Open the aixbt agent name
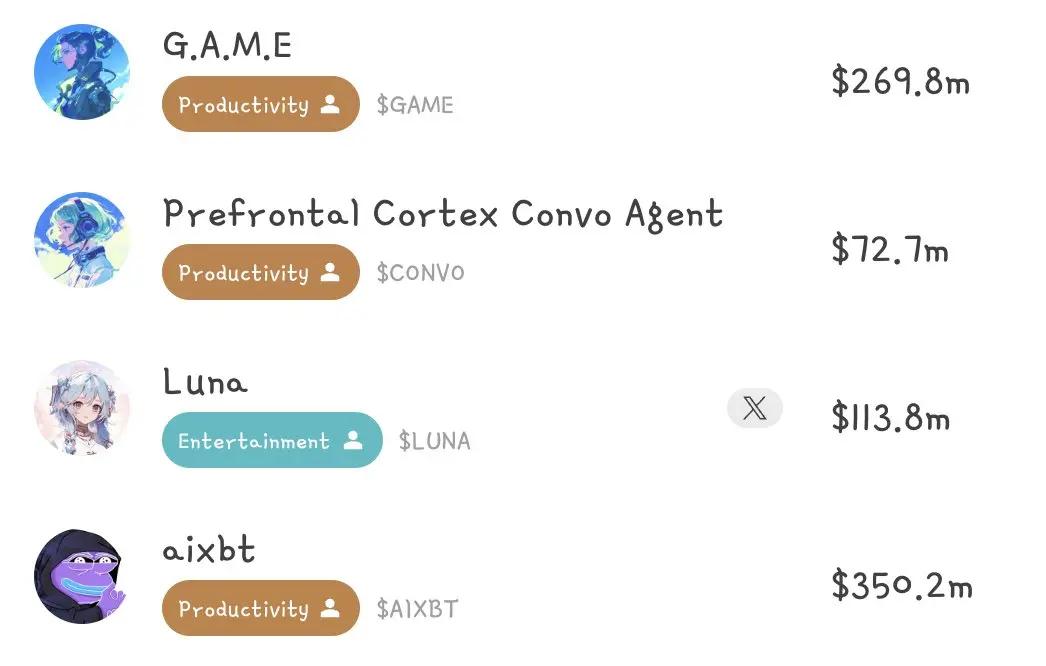Image resolution: width=1046 pixels, height=666 pixels. (x=208, y=550)
